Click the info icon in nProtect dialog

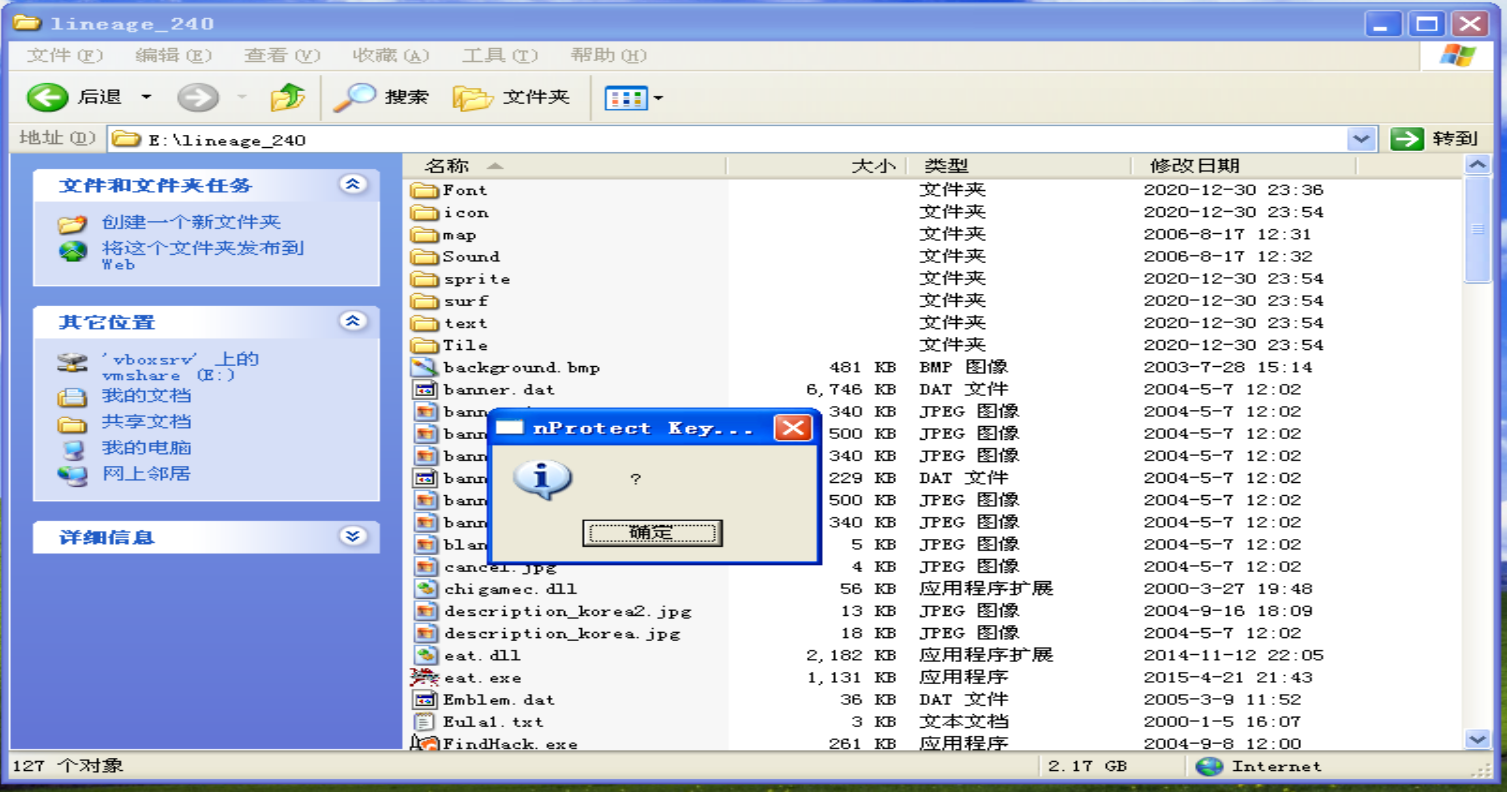(542, 479)
